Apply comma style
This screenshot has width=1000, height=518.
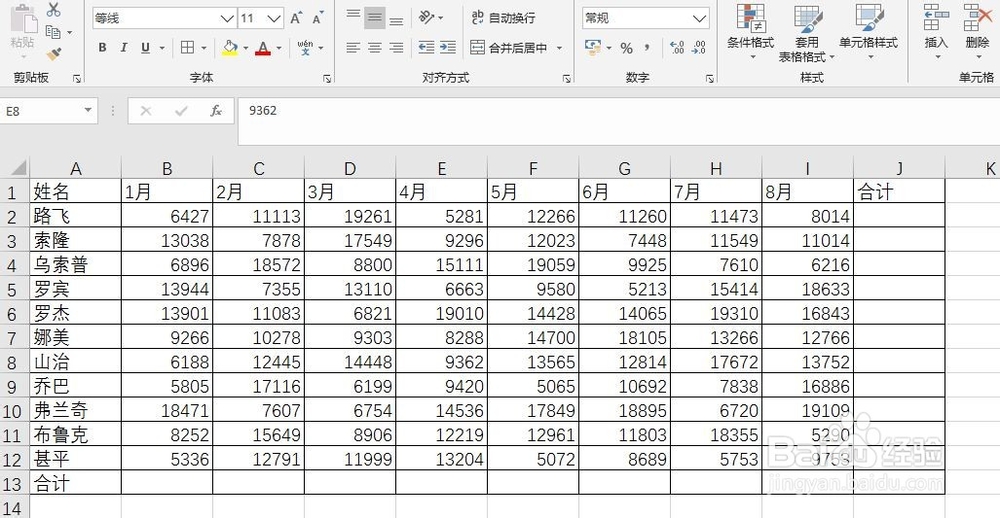(647, 47)
